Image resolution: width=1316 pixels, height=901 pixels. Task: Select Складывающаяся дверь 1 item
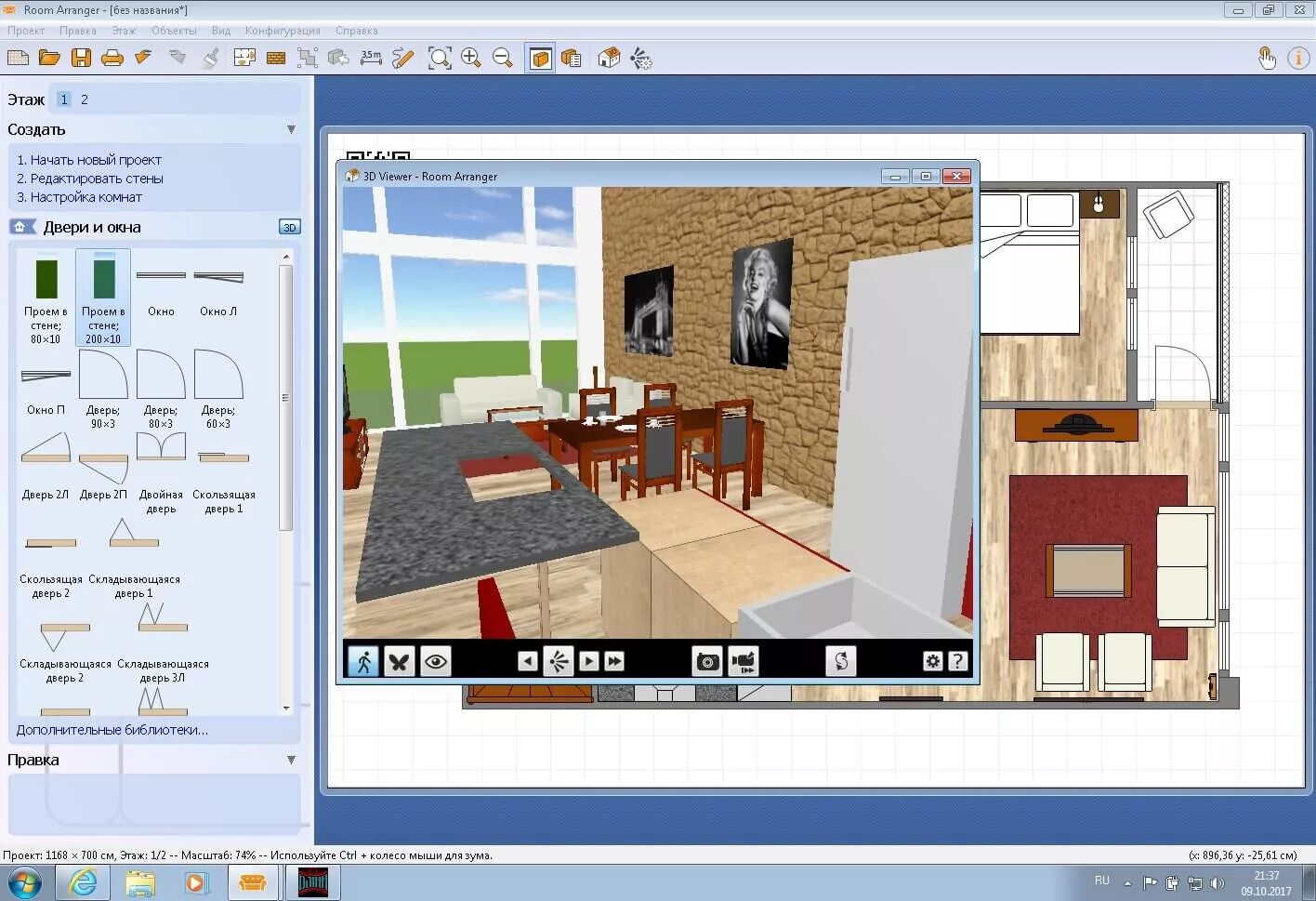coord(135,559)
